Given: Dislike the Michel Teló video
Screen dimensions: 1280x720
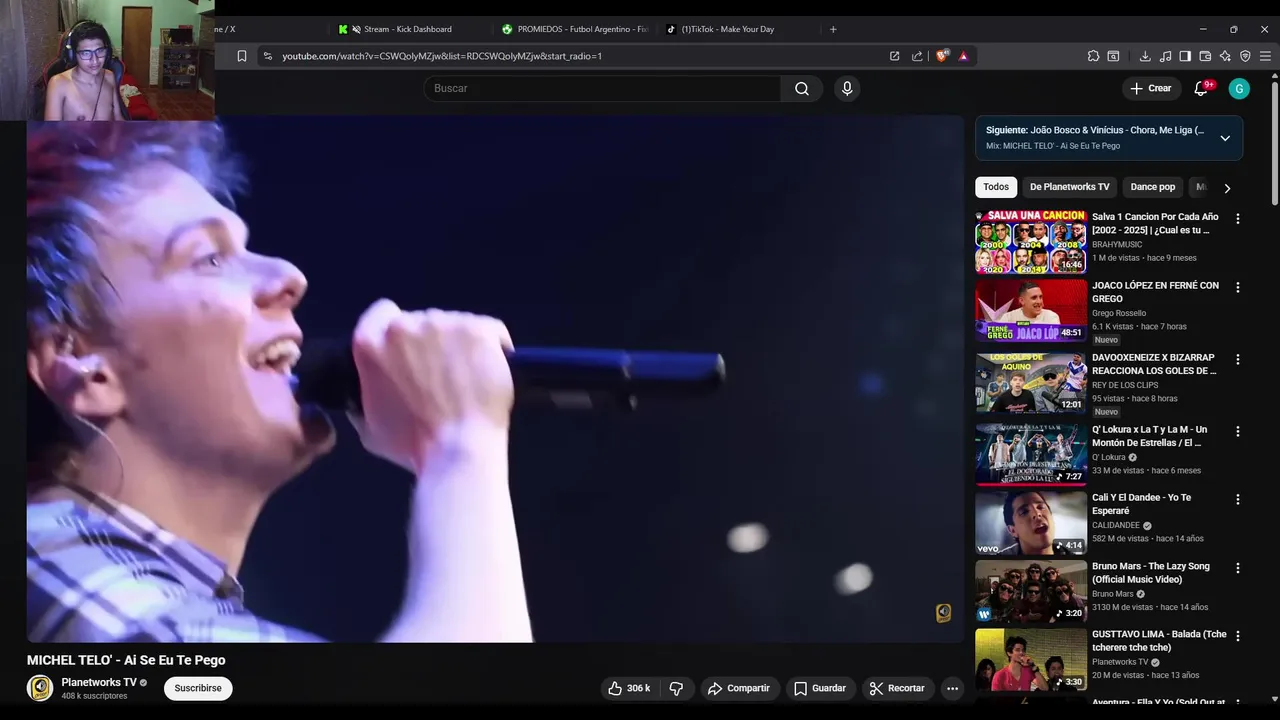Looking at the screenshot, I should coord(676,688).
